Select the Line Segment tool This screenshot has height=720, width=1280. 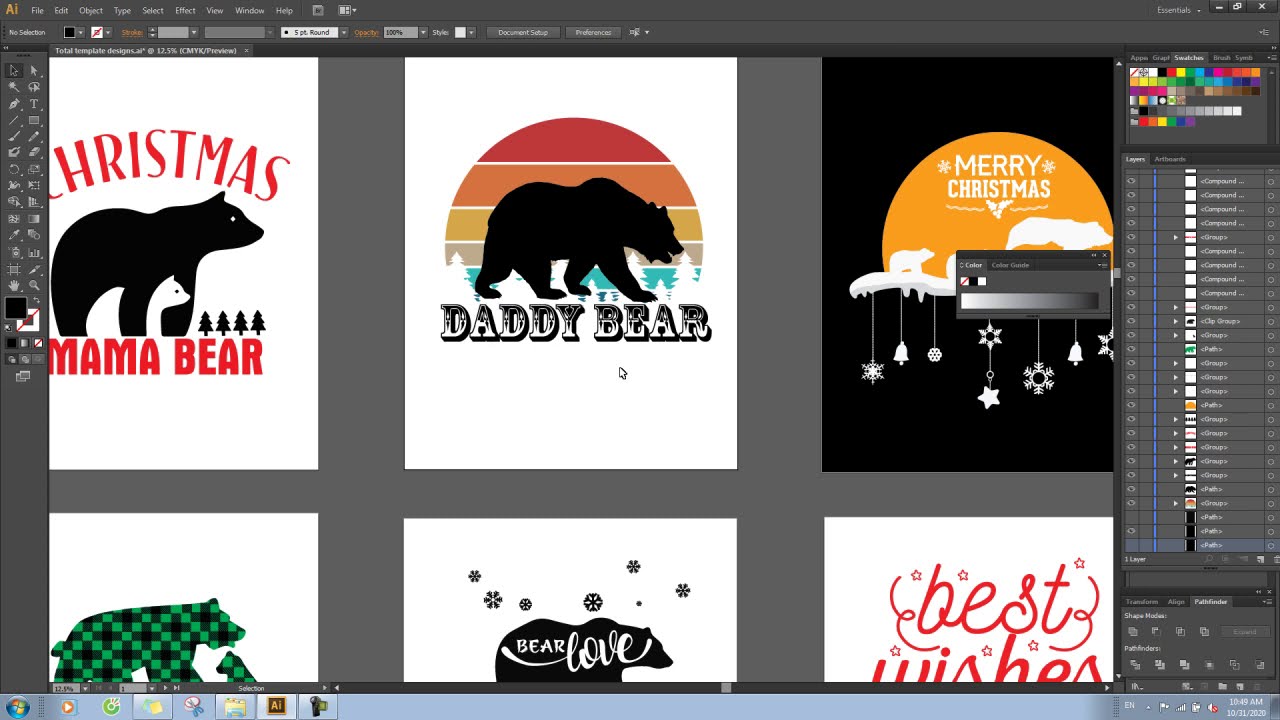(x=14, y=120)
